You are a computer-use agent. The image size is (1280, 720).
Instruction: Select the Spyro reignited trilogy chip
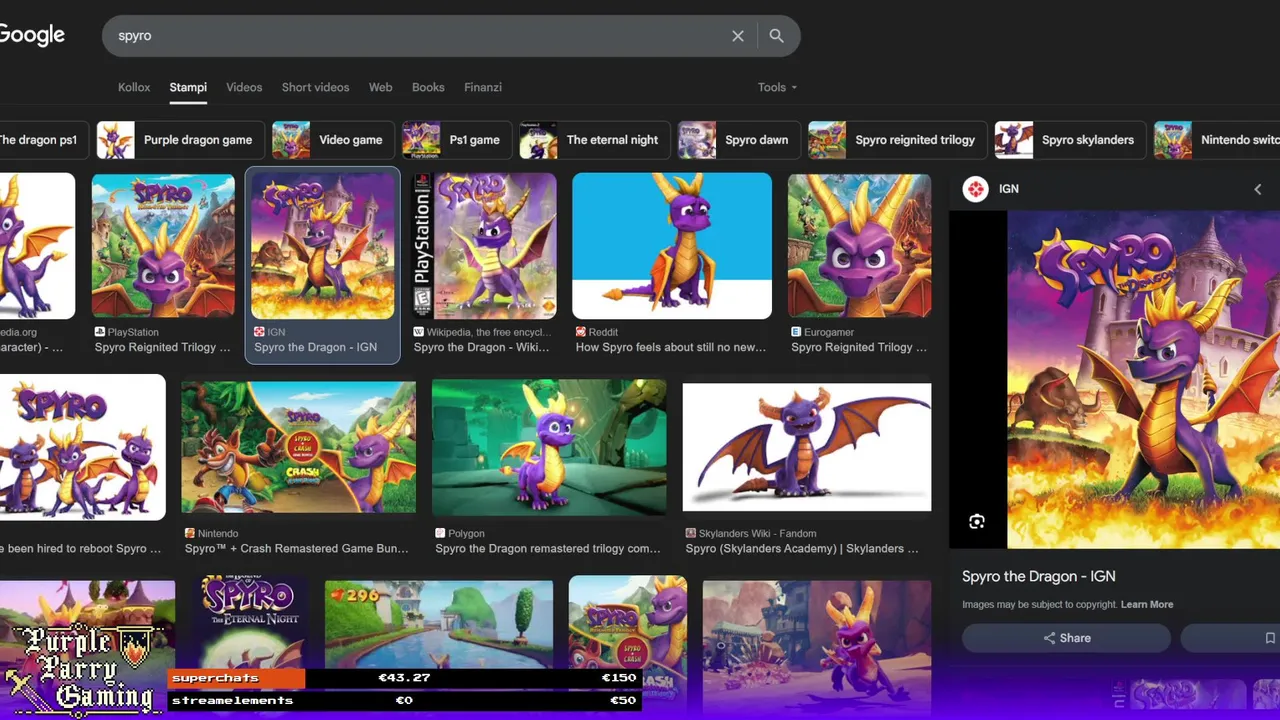(x=898, y=140)
